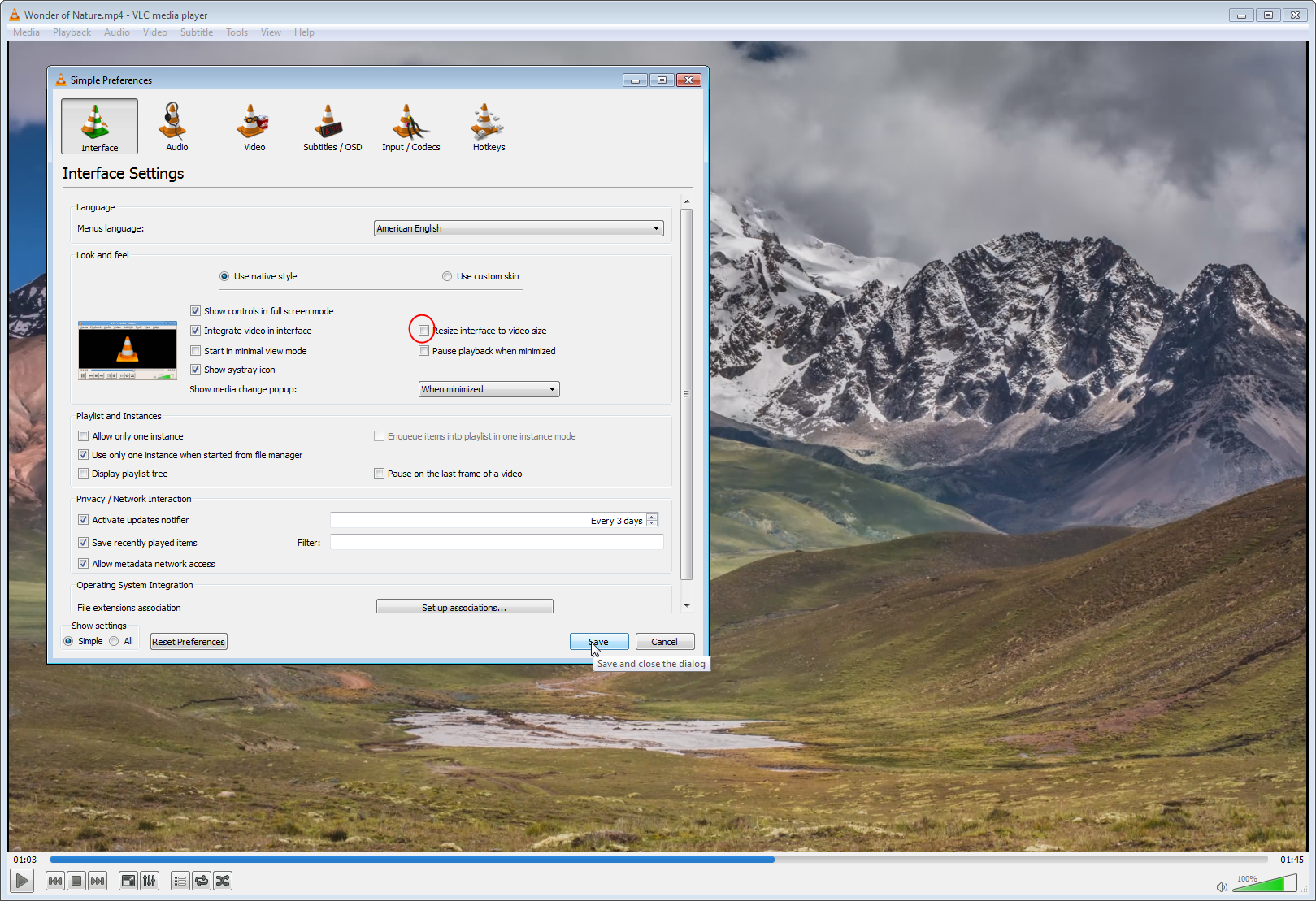Click the Save button
Viewport: 1316px width, 901px height.
[x=599, y=642]
